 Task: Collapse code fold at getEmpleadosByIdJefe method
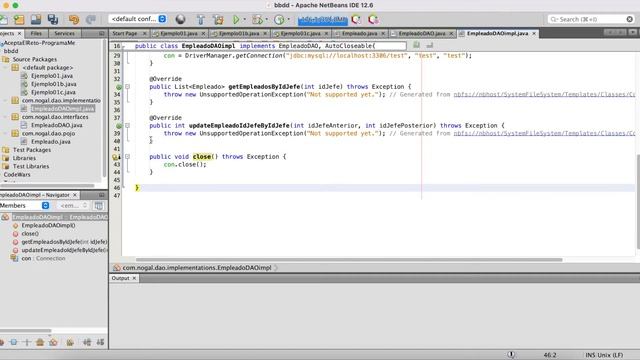127,87
